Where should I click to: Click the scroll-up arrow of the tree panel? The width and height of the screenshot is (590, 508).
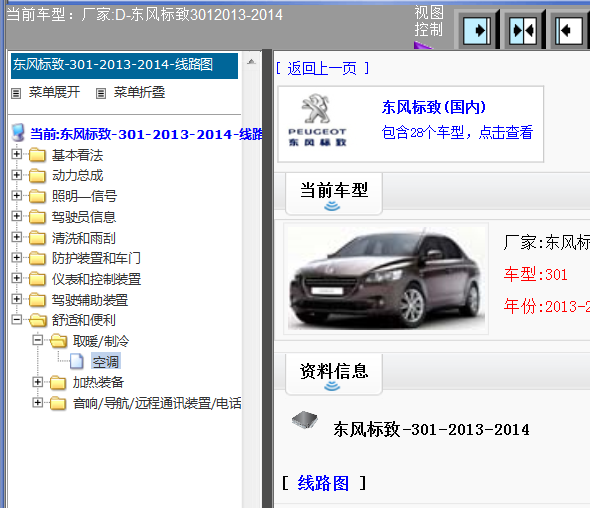pos(251,62)
